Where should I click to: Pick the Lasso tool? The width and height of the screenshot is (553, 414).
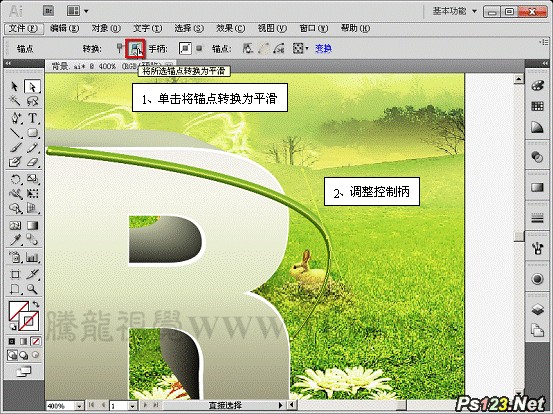[x=32, y=101]
